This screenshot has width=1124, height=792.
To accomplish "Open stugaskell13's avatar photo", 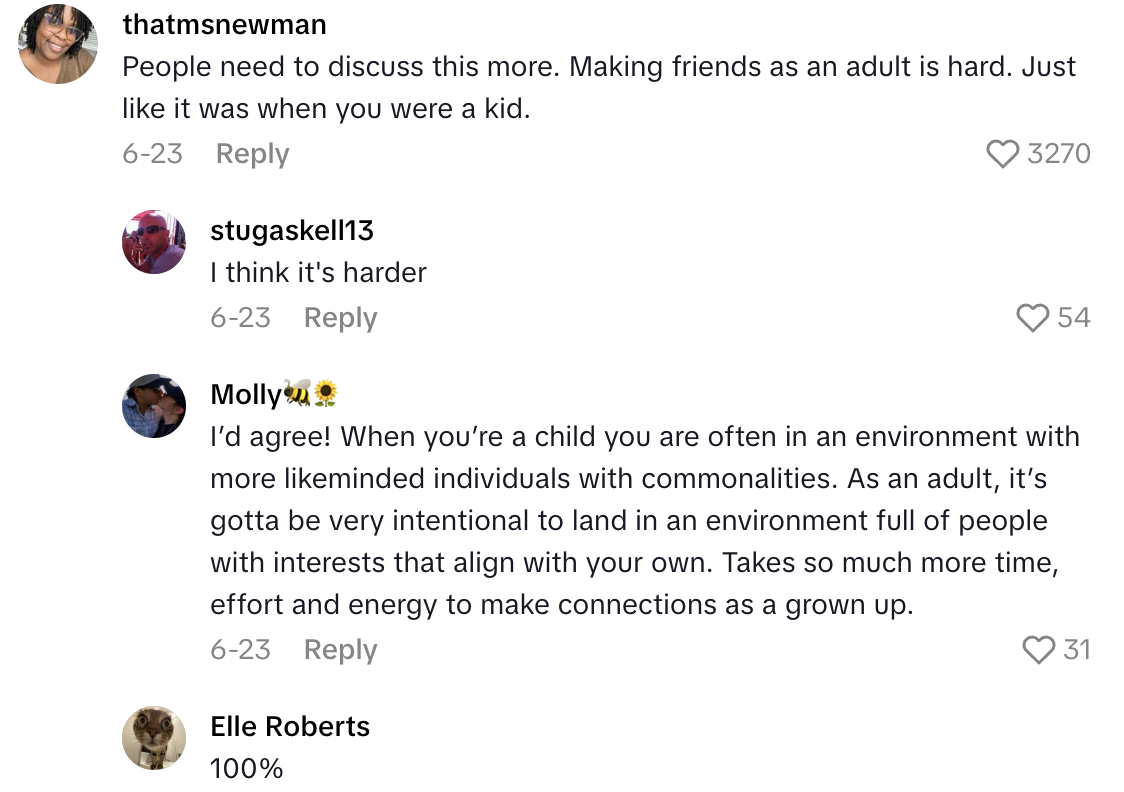I will point(154,242).
